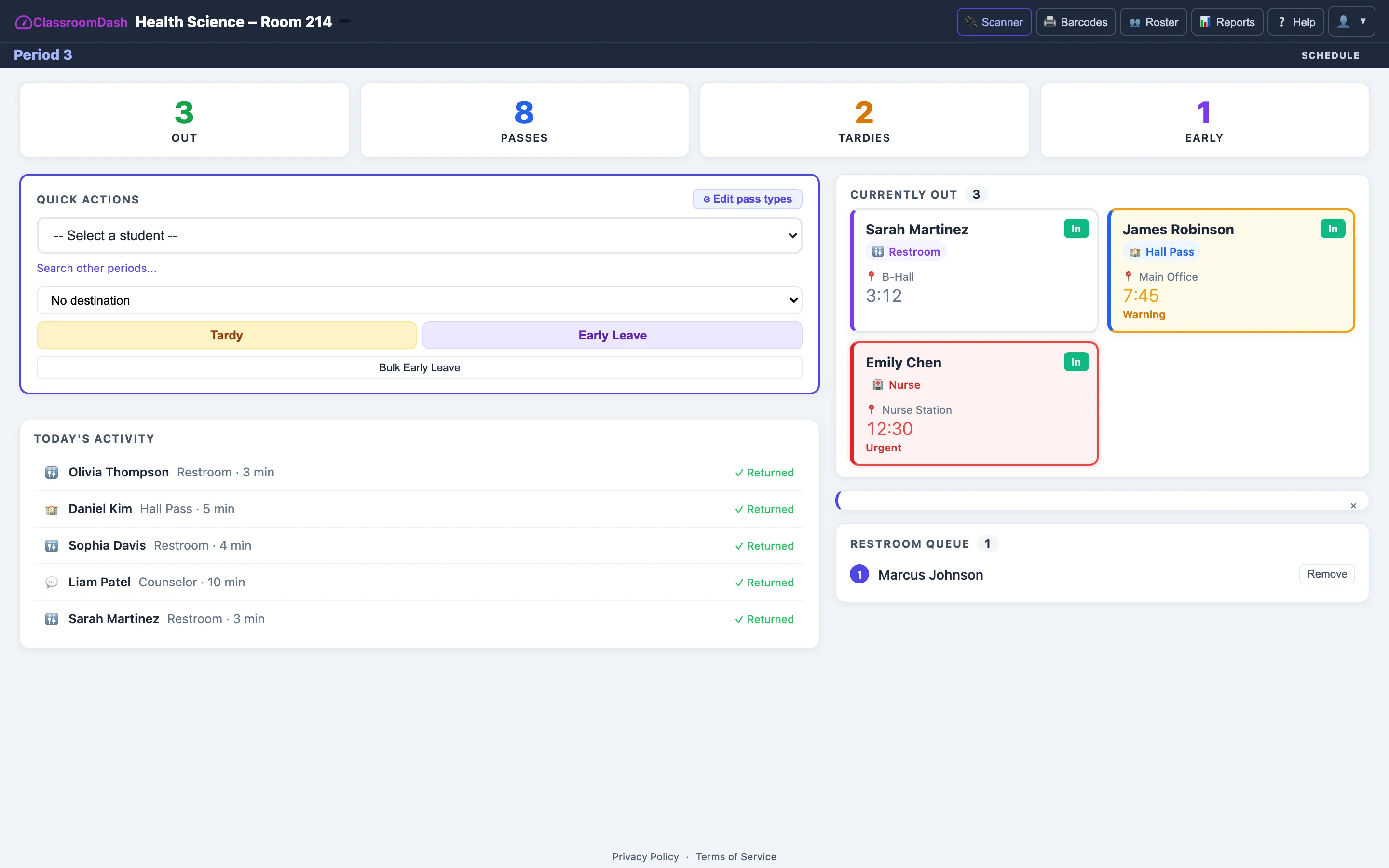
Task: Remove Marcus Johnson from restroom queue
Action: (x=1326, y=573)
